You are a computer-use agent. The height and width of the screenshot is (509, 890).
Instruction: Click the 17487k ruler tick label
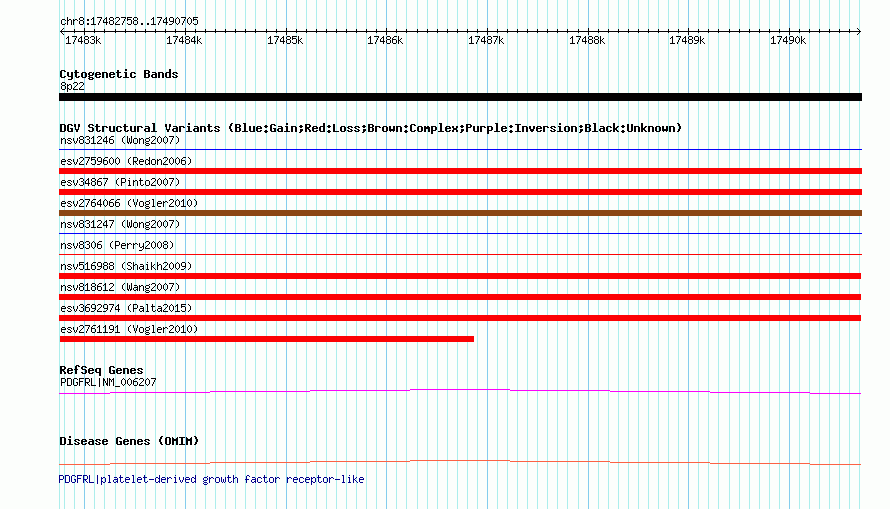pos(486,40)
